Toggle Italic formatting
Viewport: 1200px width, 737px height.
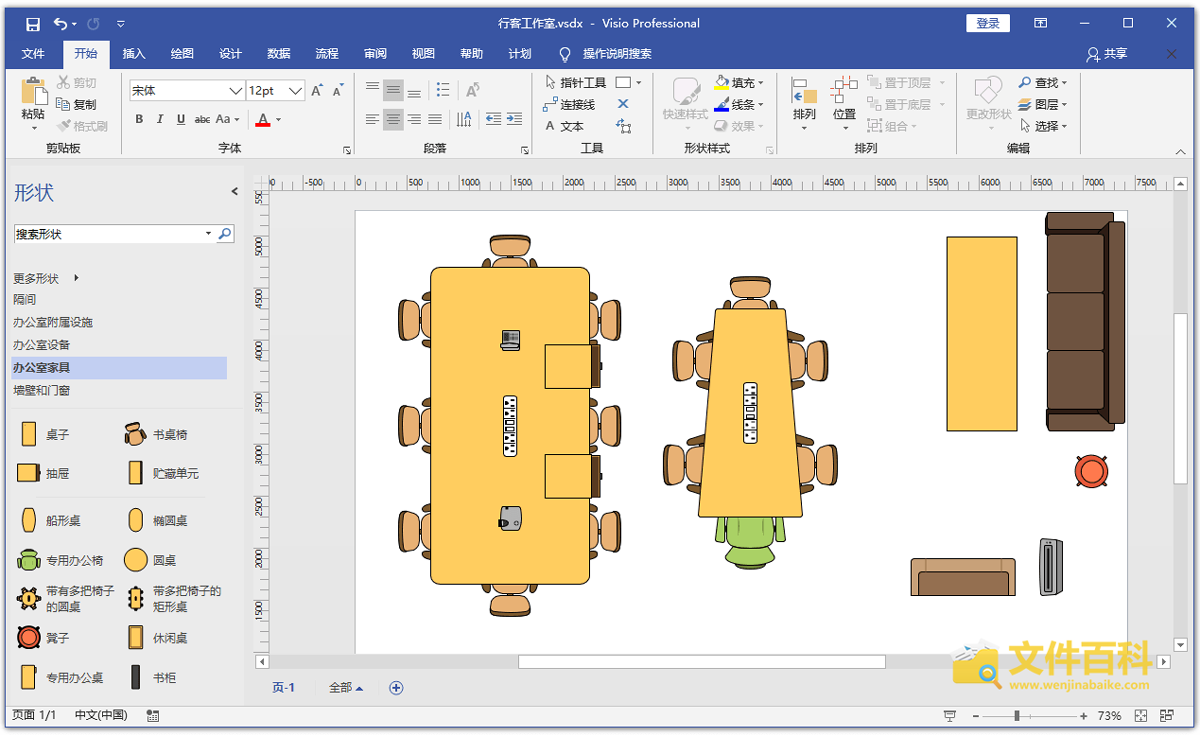click(x=160, y=119)
